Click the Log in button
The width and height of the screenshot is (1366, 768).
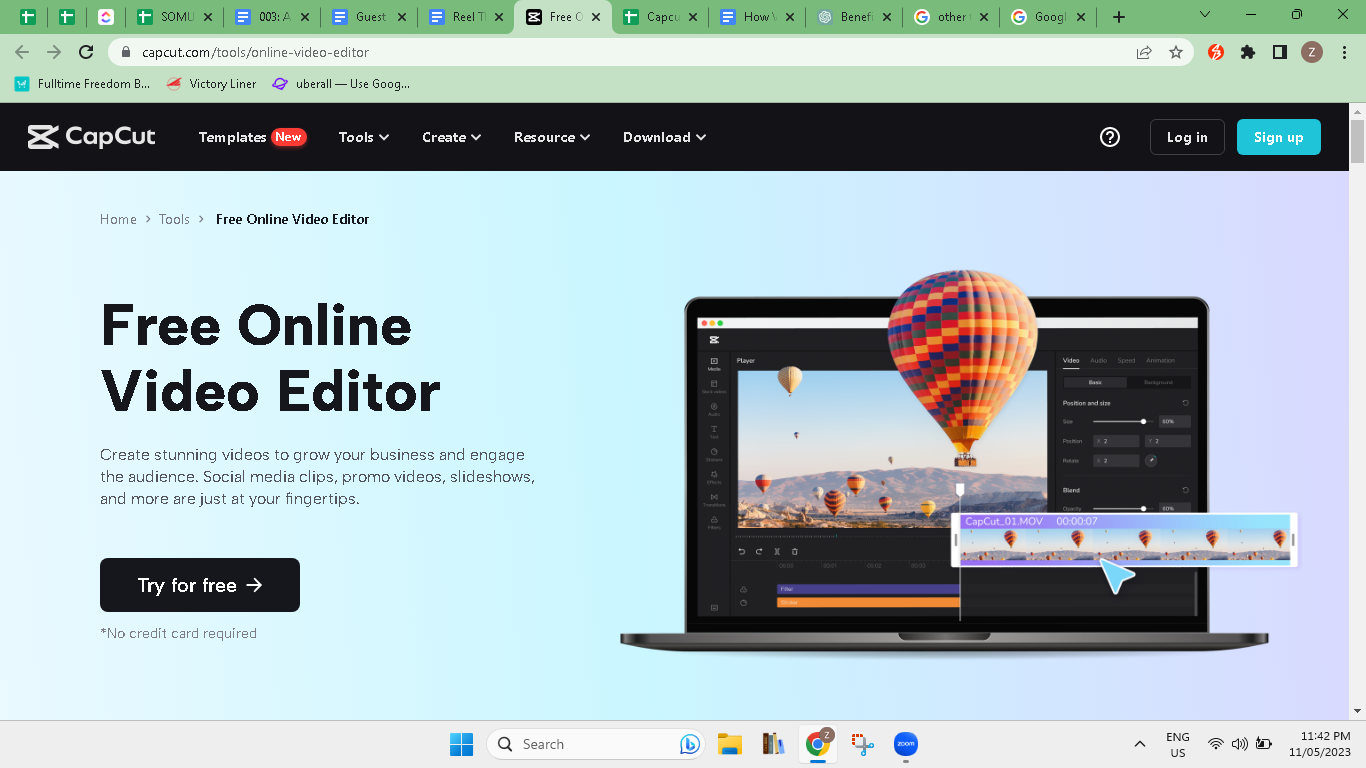pos(1187,137)
